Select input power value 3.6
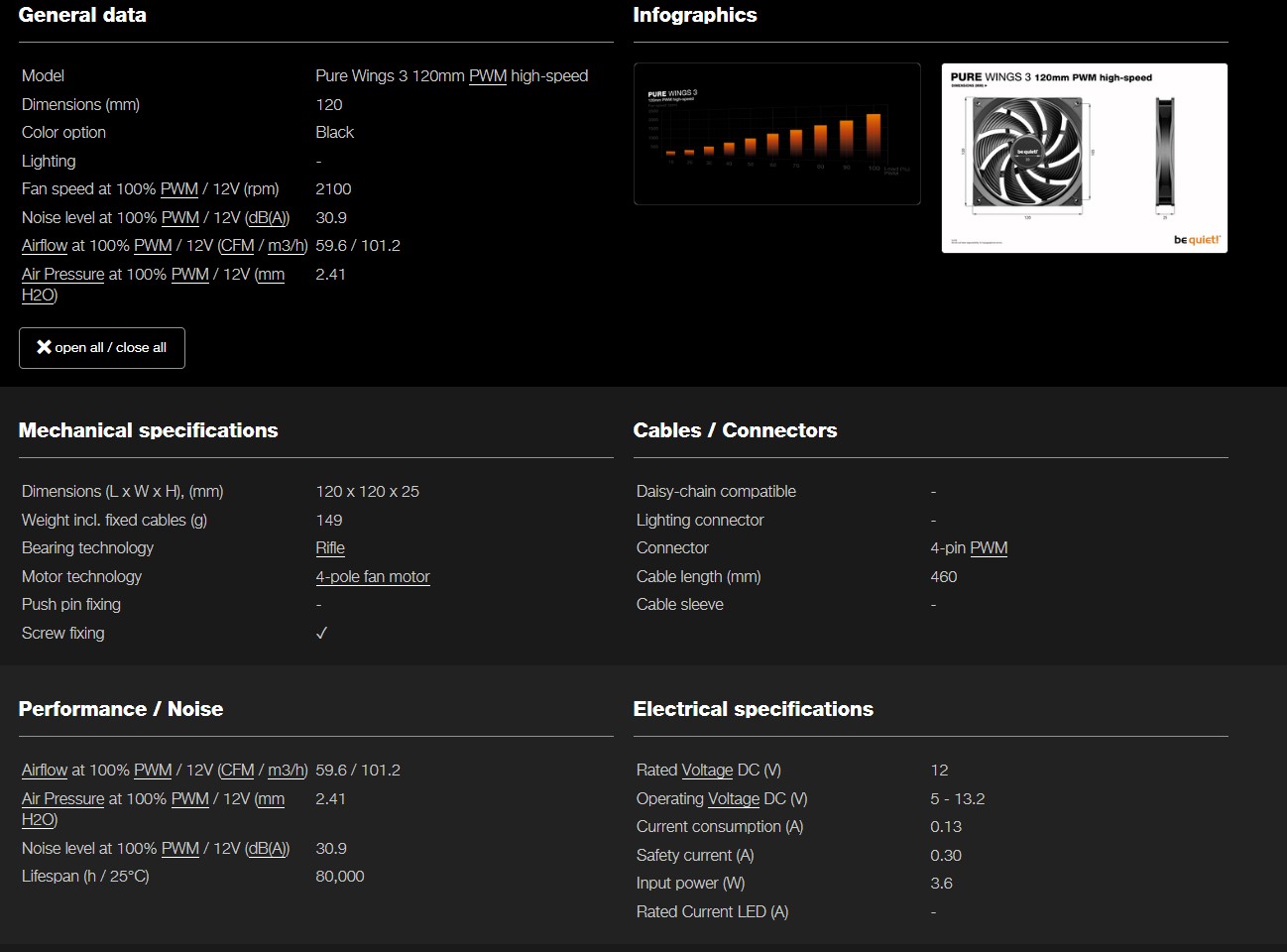 point(942,884)
